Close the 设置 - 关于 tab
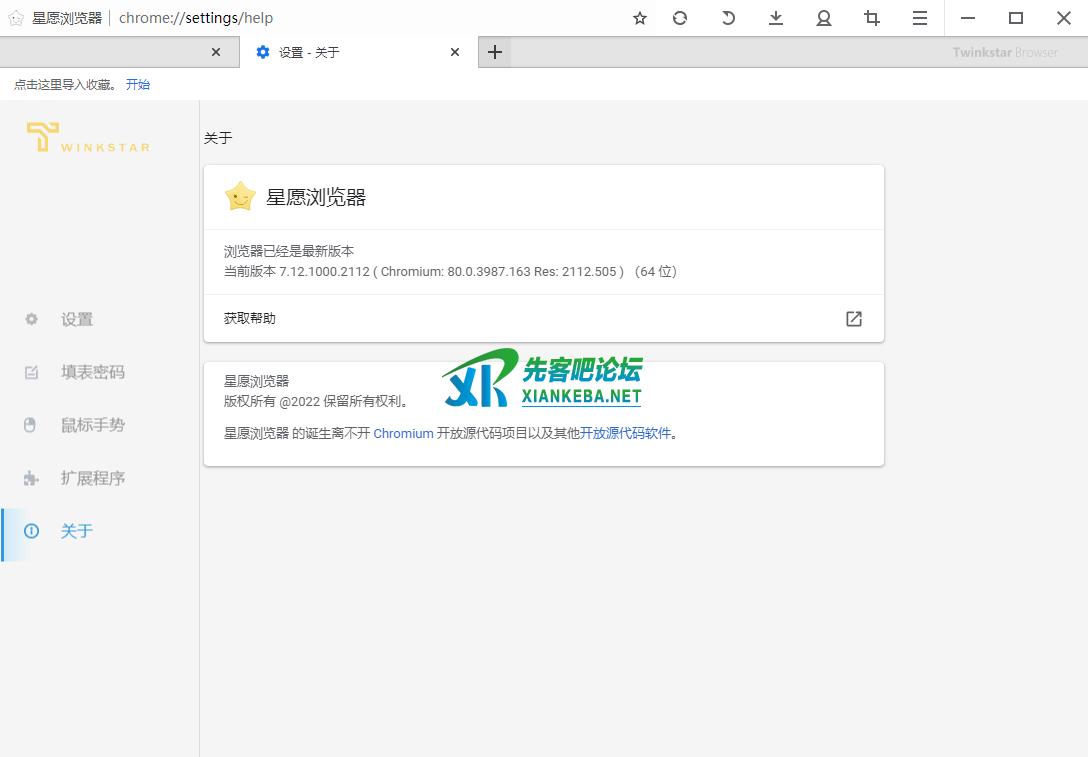 coord(455,52)
